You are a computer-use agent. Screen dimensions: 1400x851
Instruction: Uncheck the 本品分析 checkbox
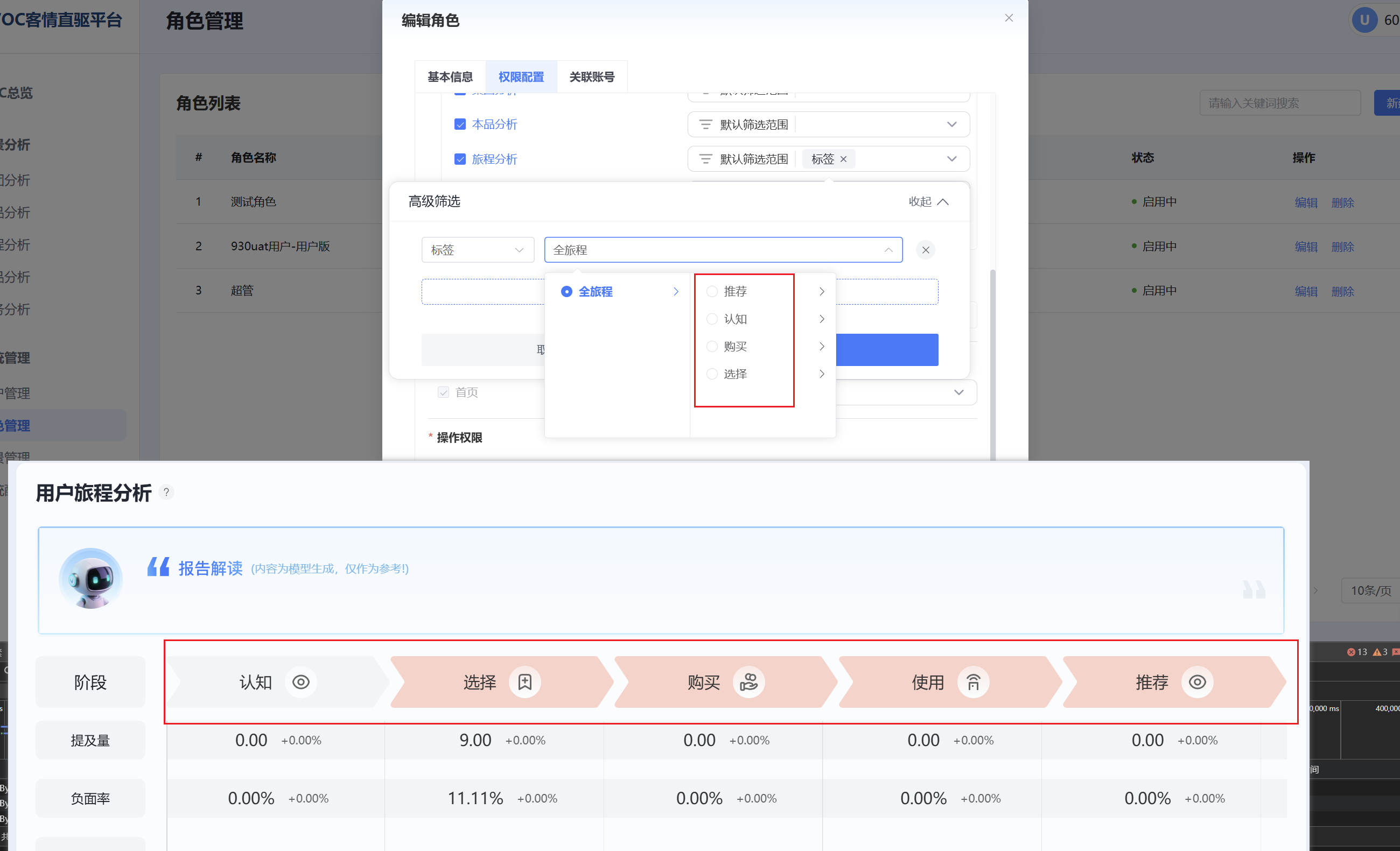460,124
